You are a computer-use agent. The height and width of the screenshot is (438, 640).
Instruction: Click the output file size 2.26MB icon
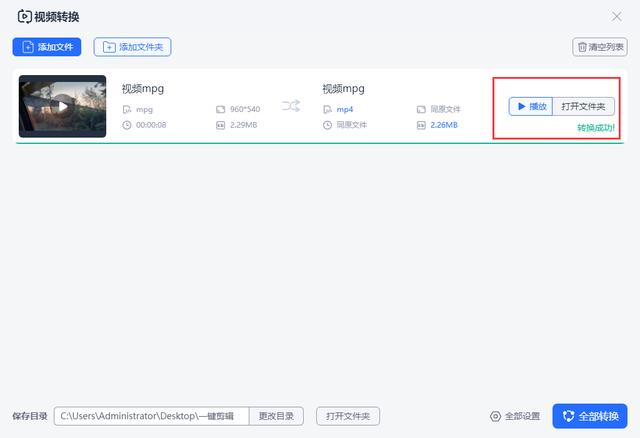422,125
